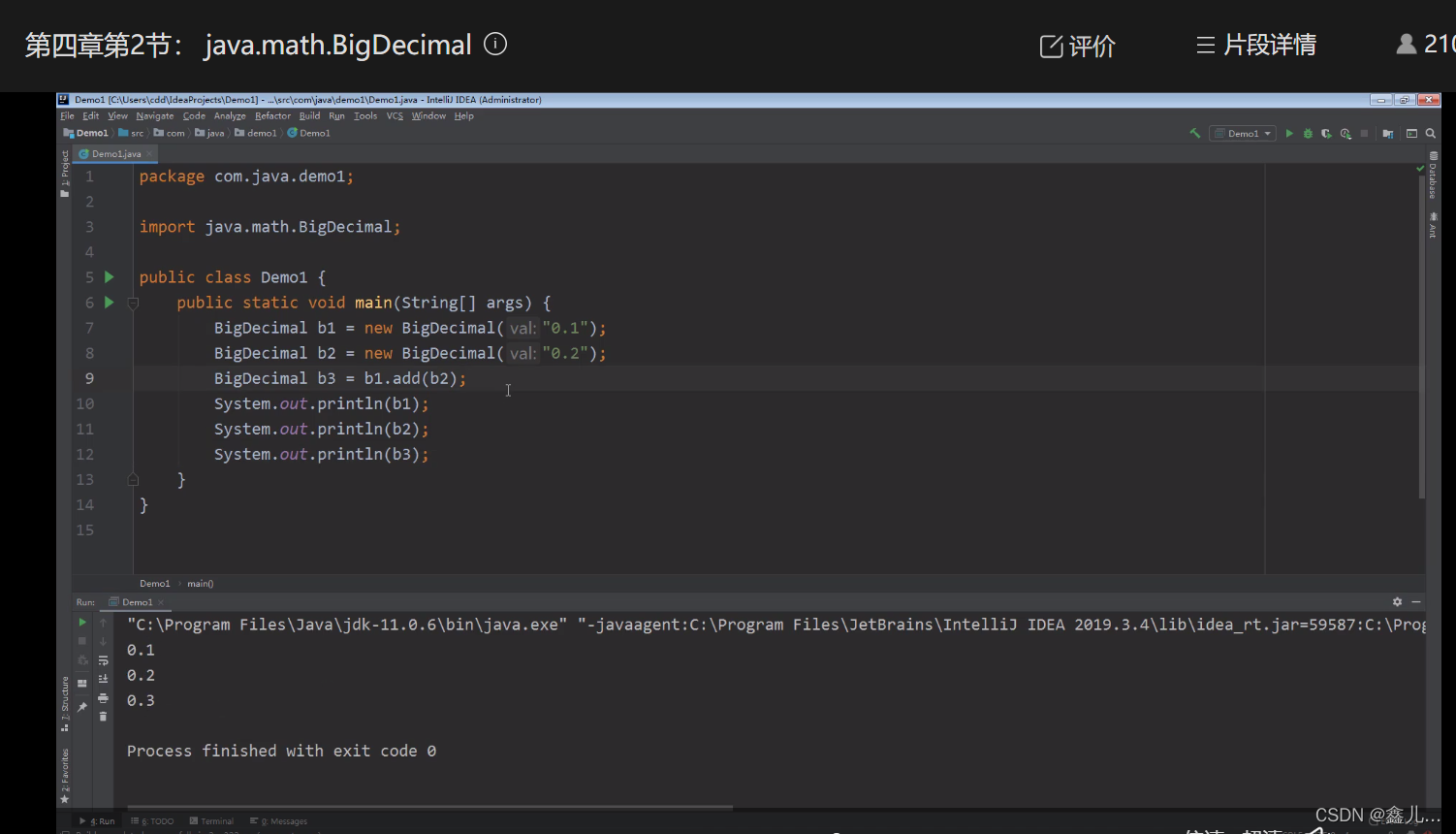Image resolution: width=1456 pixels, height=834 pixels.
Task: Open the Help menu
Action: (x=464, y=116)
